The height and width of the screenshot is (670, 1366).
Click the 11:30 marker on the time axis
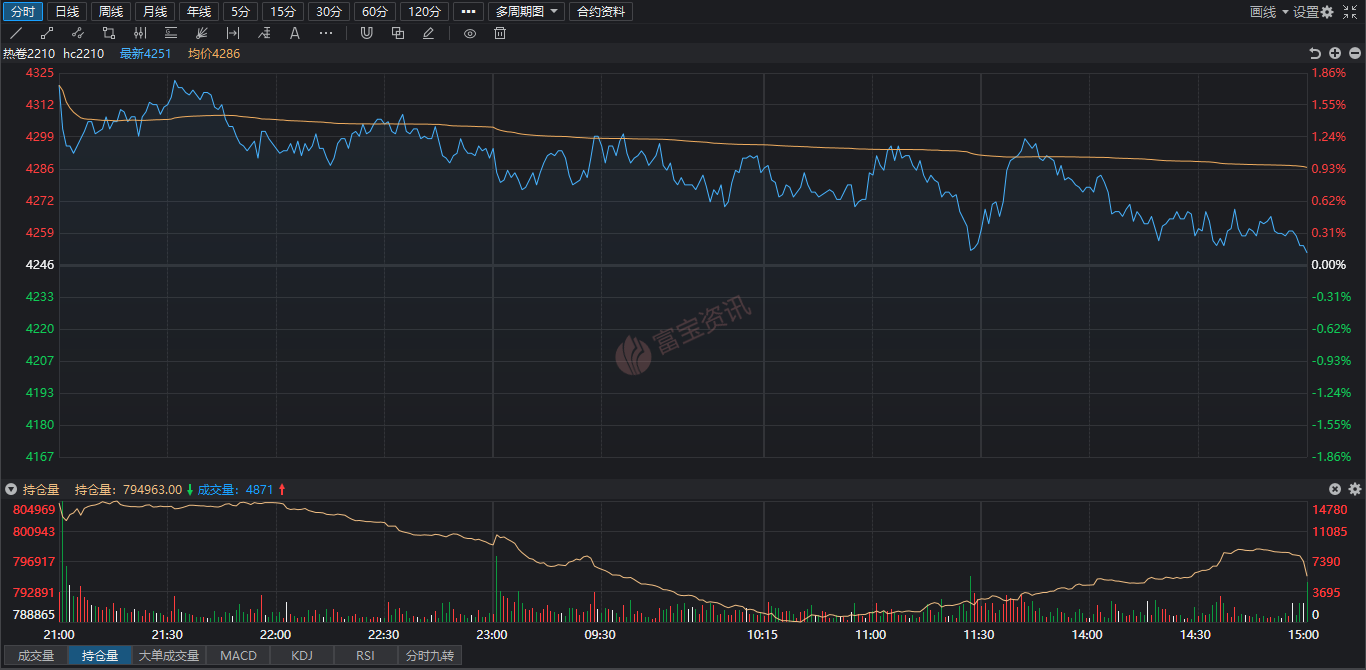978,634
